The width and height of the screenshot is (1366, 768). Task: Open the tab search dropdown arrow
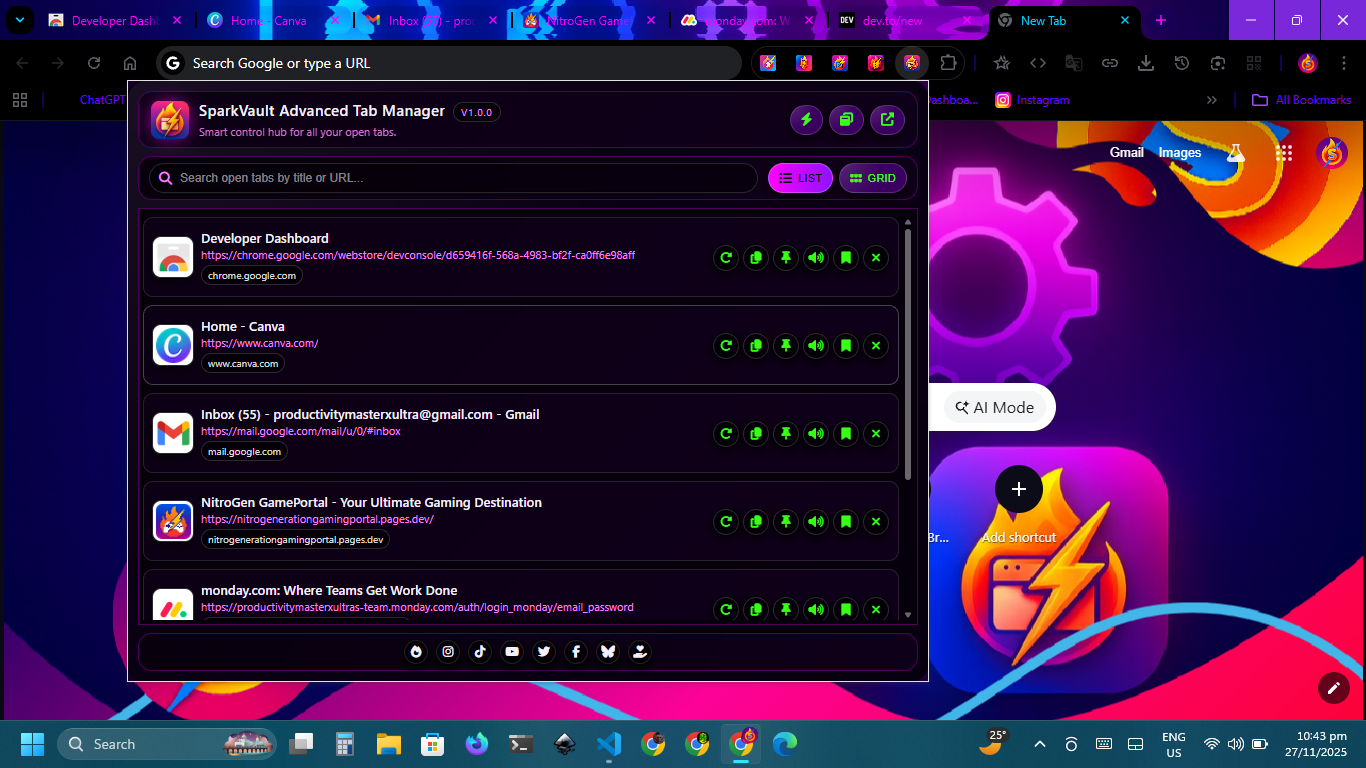(19, 20)
